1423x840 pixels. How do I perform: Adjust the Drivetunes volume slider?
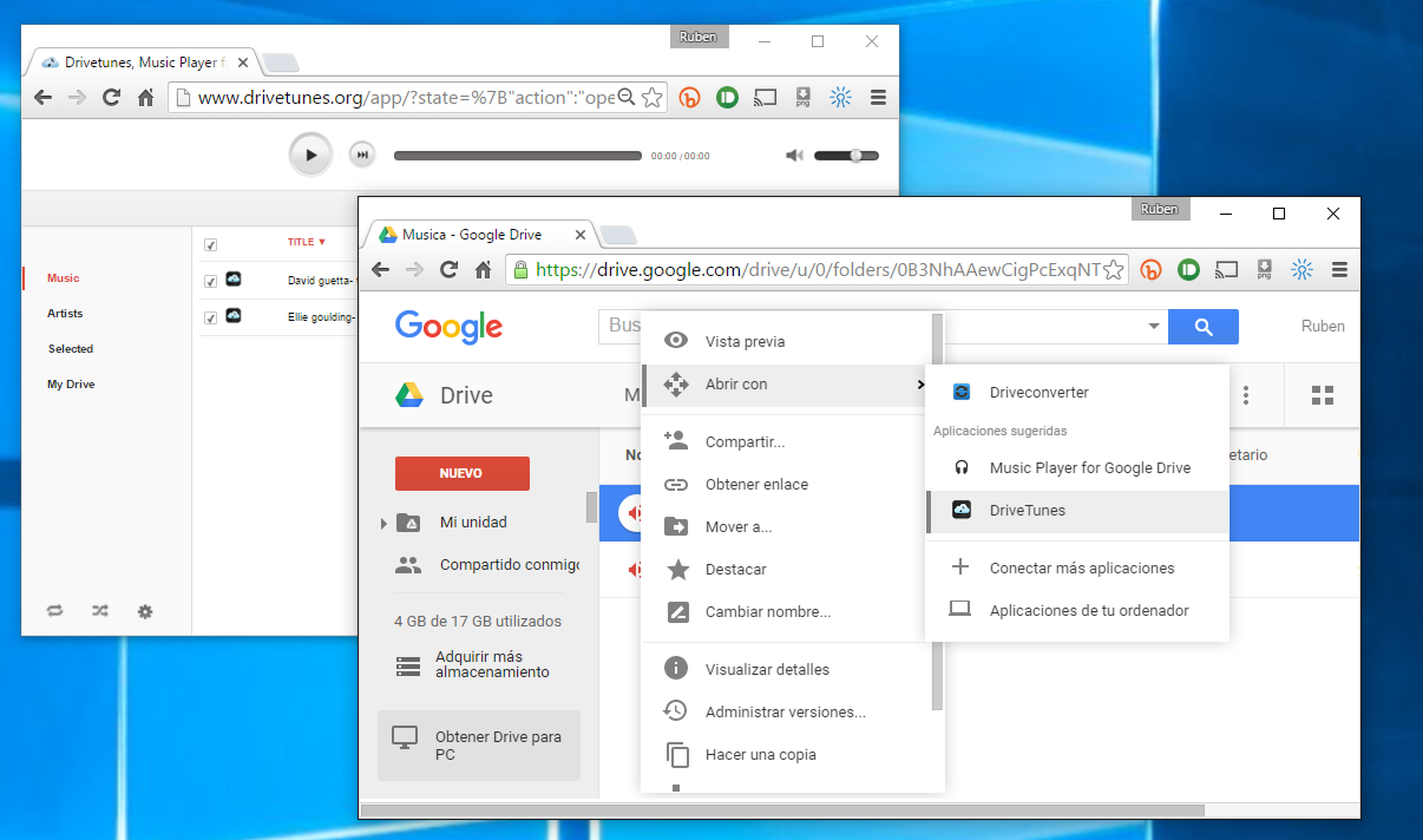click(846, 156)
